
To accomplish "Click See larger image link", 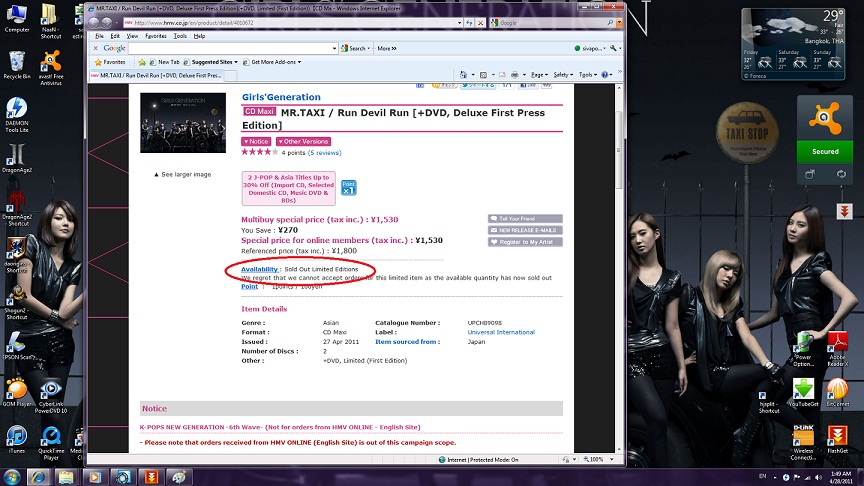I will pos(182,174).
